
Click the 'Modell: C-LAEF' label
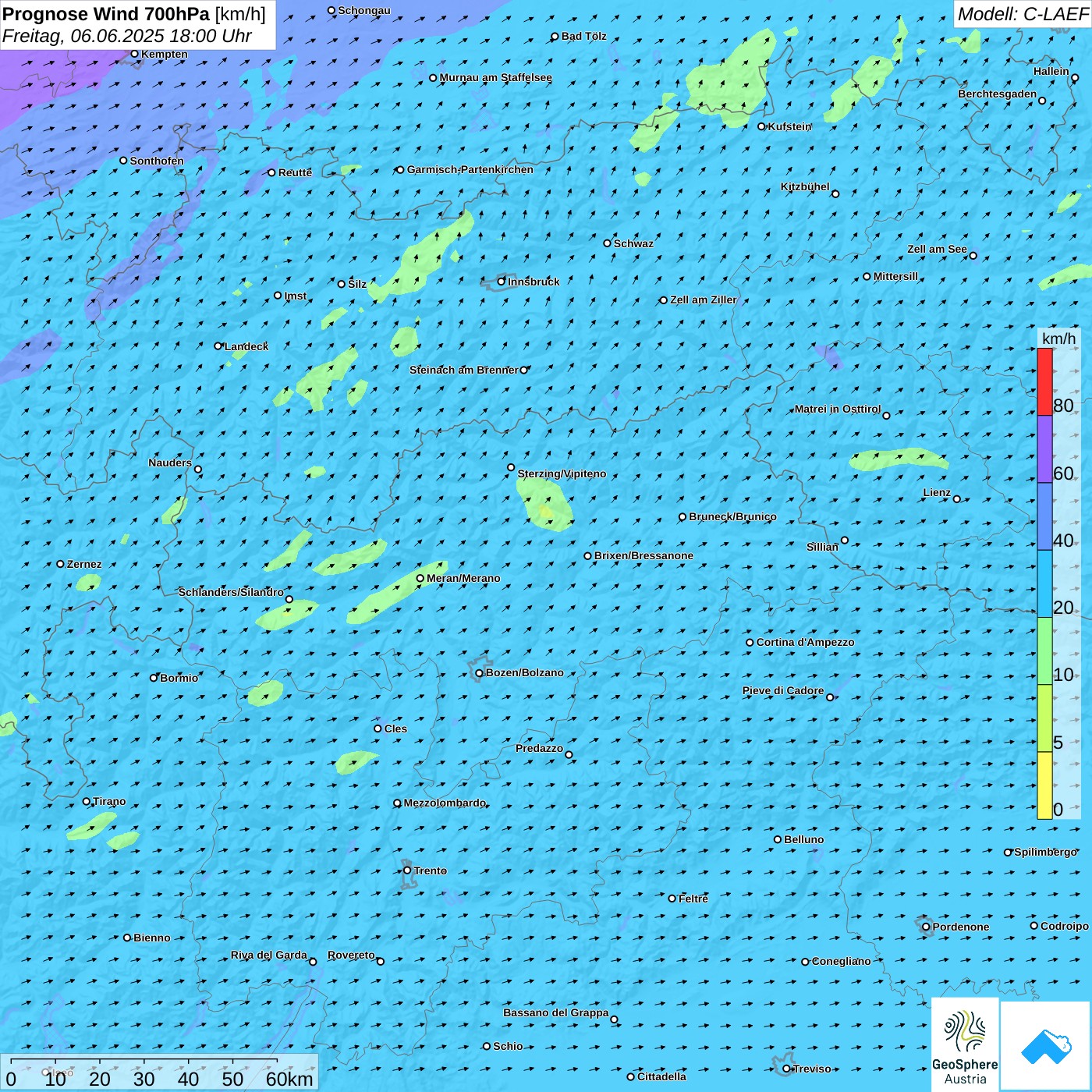(x=1023, y=14)
